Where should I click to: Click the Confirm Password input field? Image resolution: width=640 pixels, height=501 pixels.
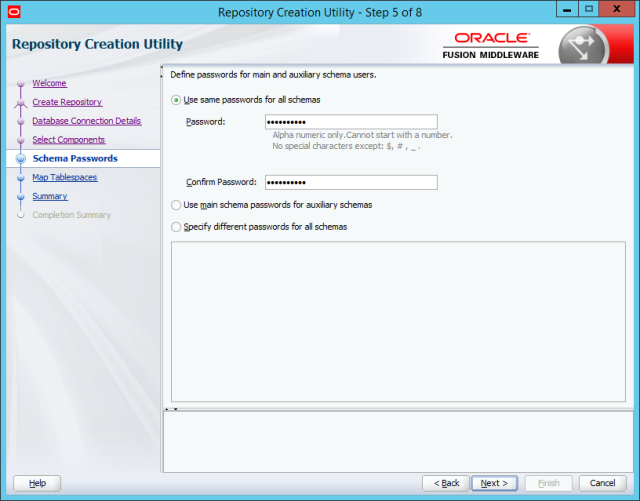click(351, 183)
